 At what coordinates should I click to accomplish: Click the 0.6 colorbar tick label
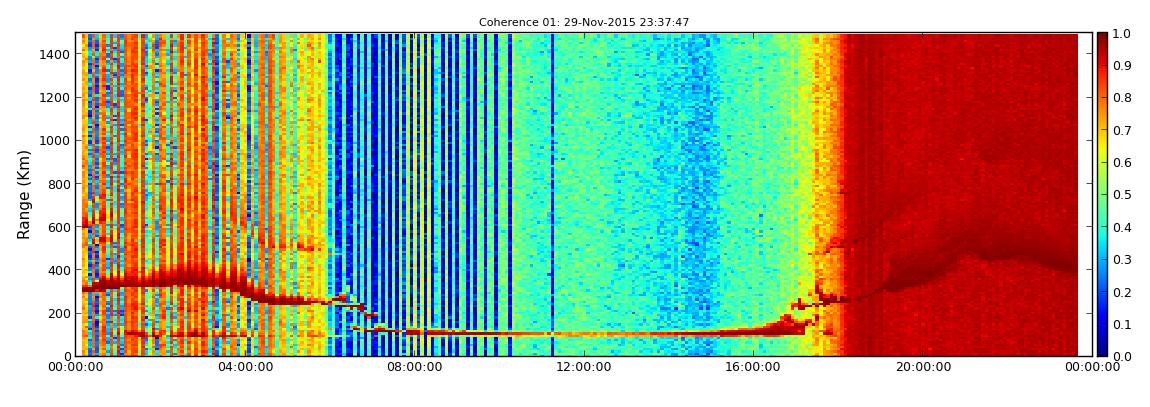tap(1122, 163)
